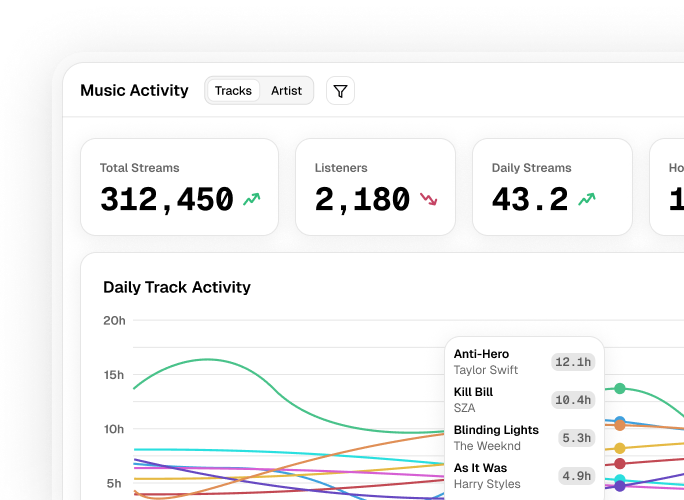Click the 15h axis label
The height and width of the screenshot is (500, 684).
tap(114, 375)
